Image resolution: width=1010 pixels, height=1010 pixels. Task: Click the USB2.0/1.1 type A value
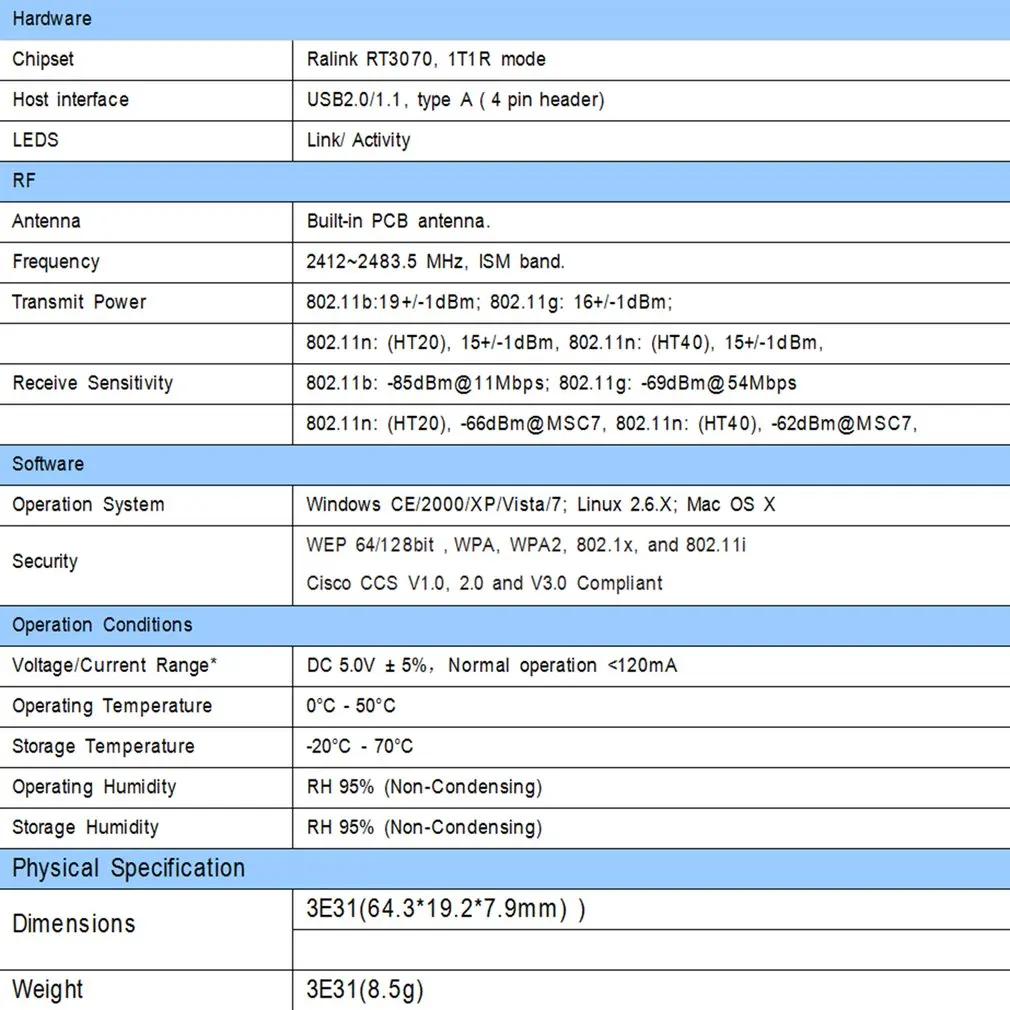(455, 100)
